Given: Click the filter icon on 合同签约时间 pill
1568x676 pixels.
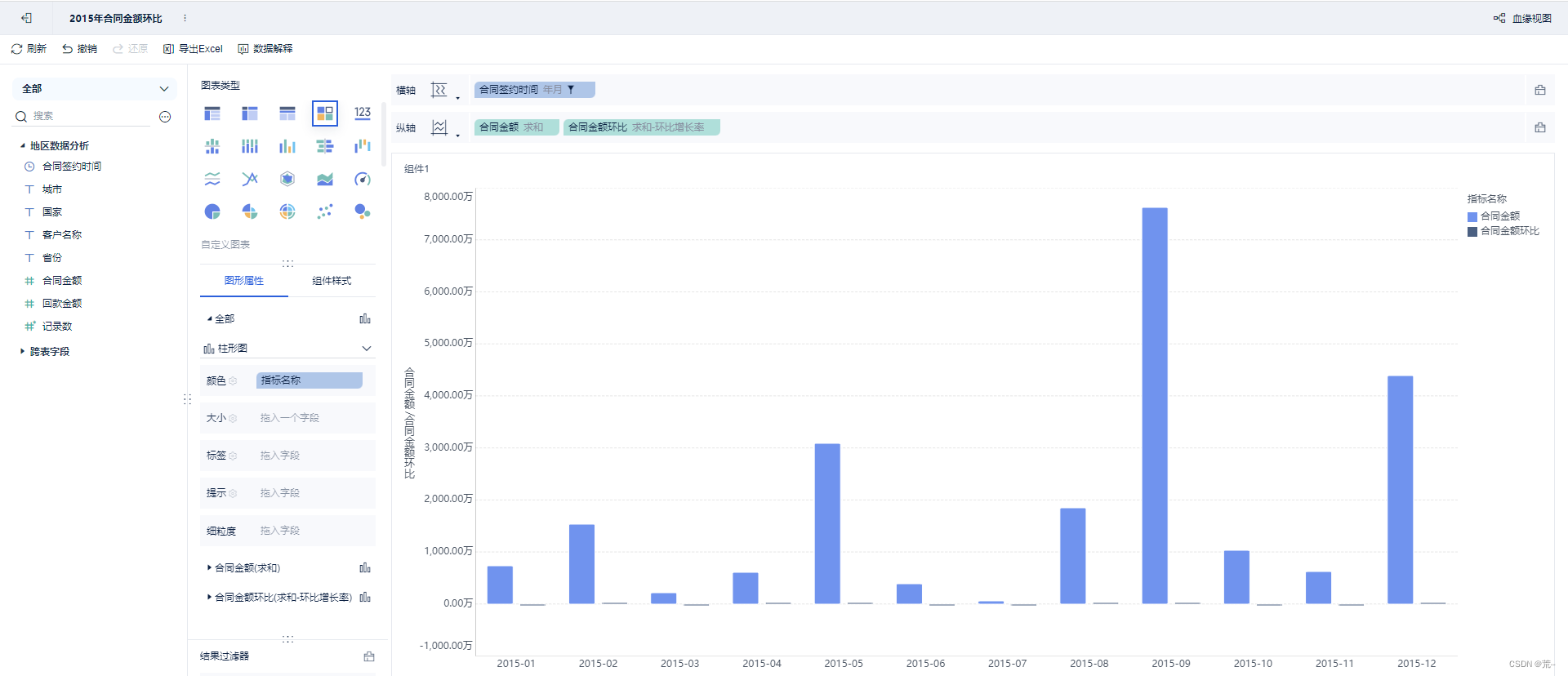Looking at the screenshot, I should tap(571, 90).
